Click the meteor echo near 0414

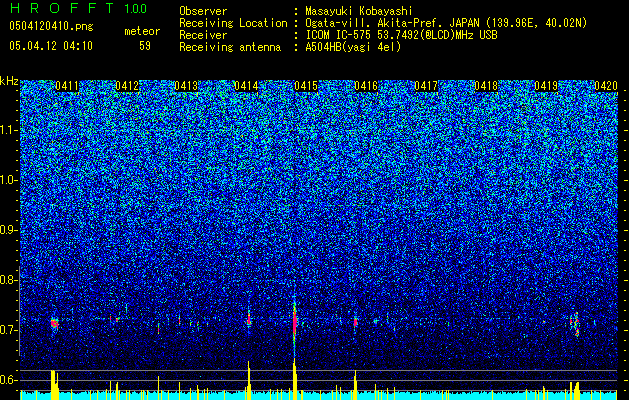coord(249,319)
